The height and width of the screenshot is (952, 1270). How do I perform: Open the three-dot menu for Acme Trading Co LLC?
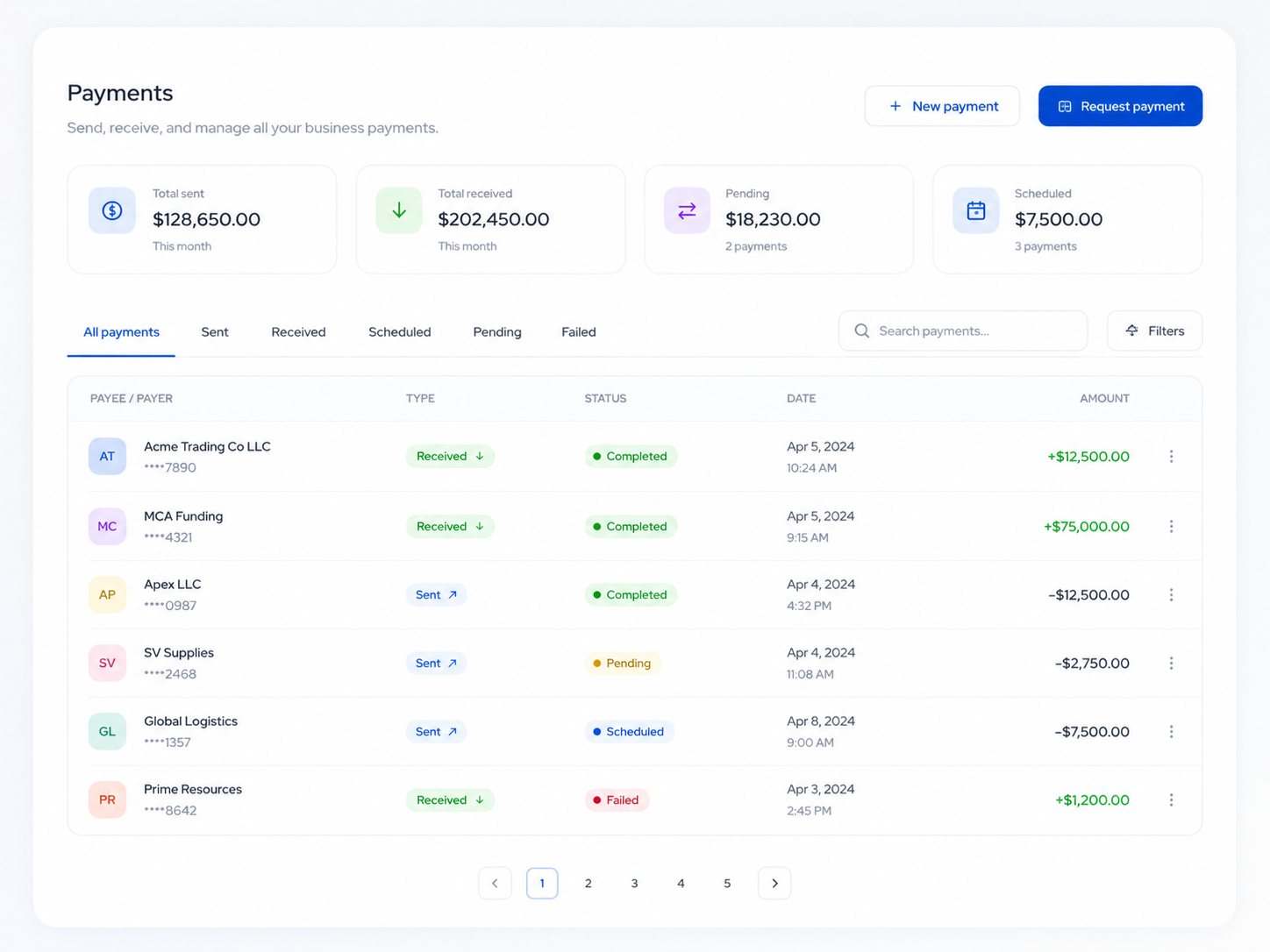1171,457
